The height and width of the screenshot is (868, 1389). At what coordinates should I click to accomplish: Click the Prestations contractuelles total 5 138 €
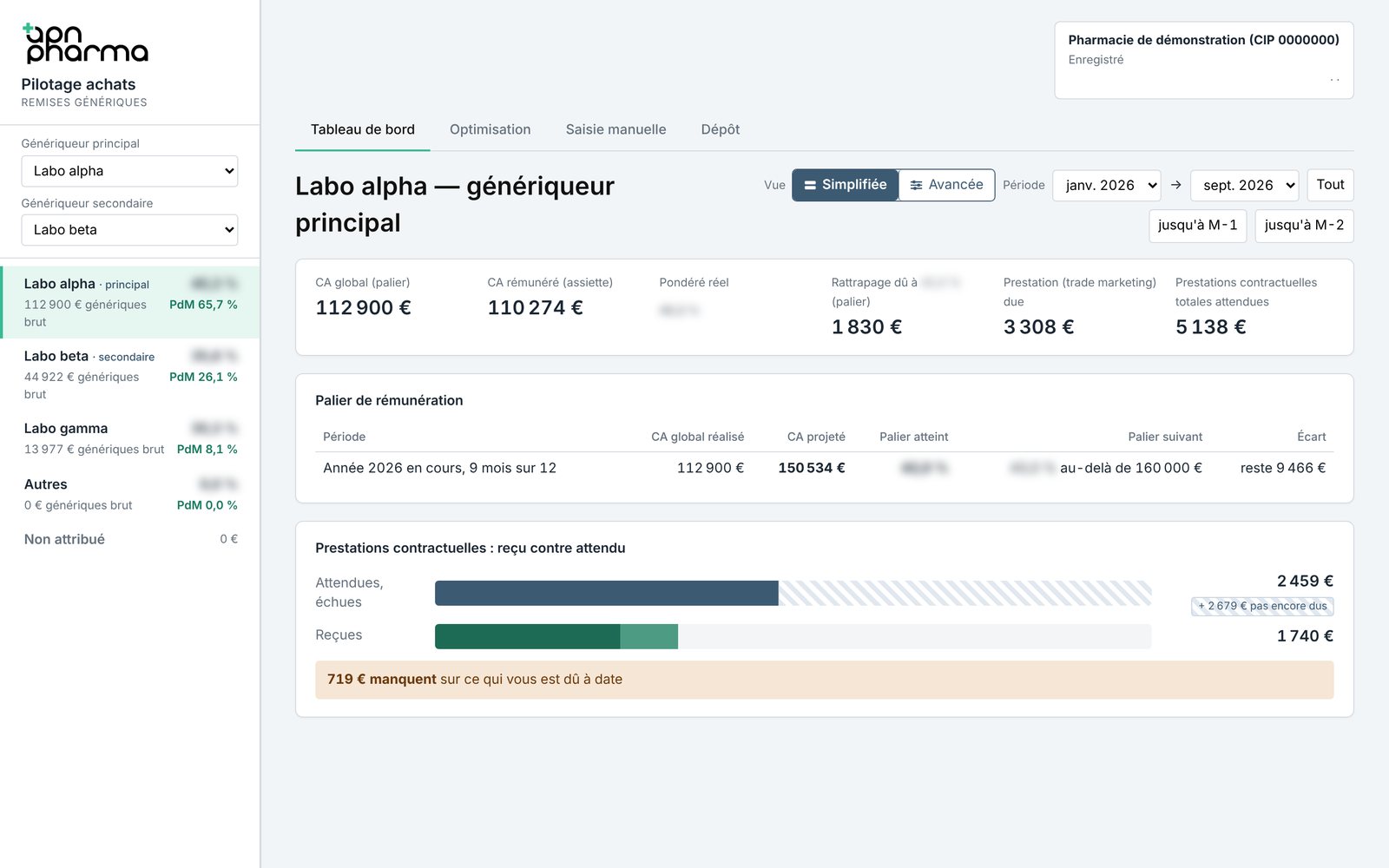pos(1210,327)
